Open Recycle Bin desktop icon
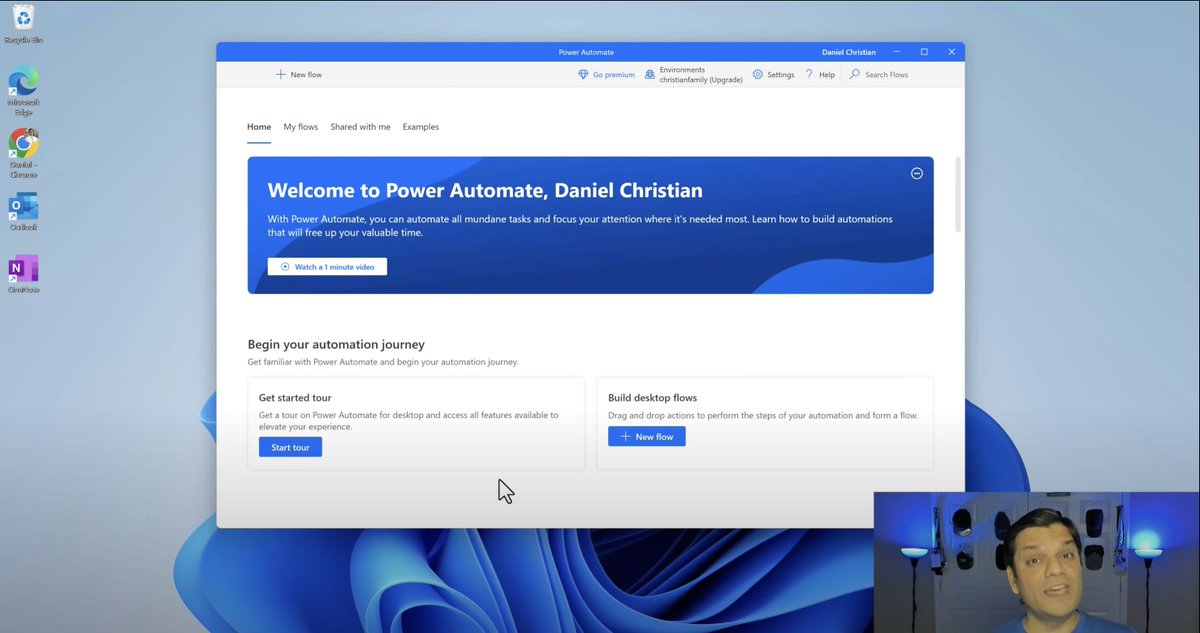This screenshot has width=1200, height=633. 24,24
